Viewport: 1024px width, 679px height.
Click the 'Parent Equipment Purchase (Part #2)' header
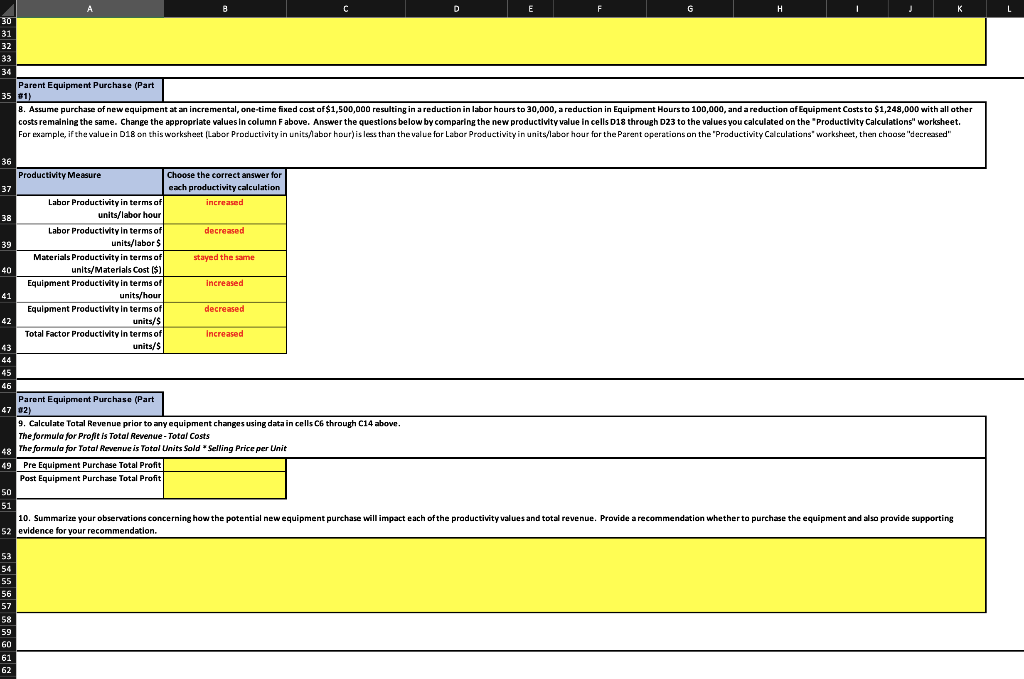[88, 403]
